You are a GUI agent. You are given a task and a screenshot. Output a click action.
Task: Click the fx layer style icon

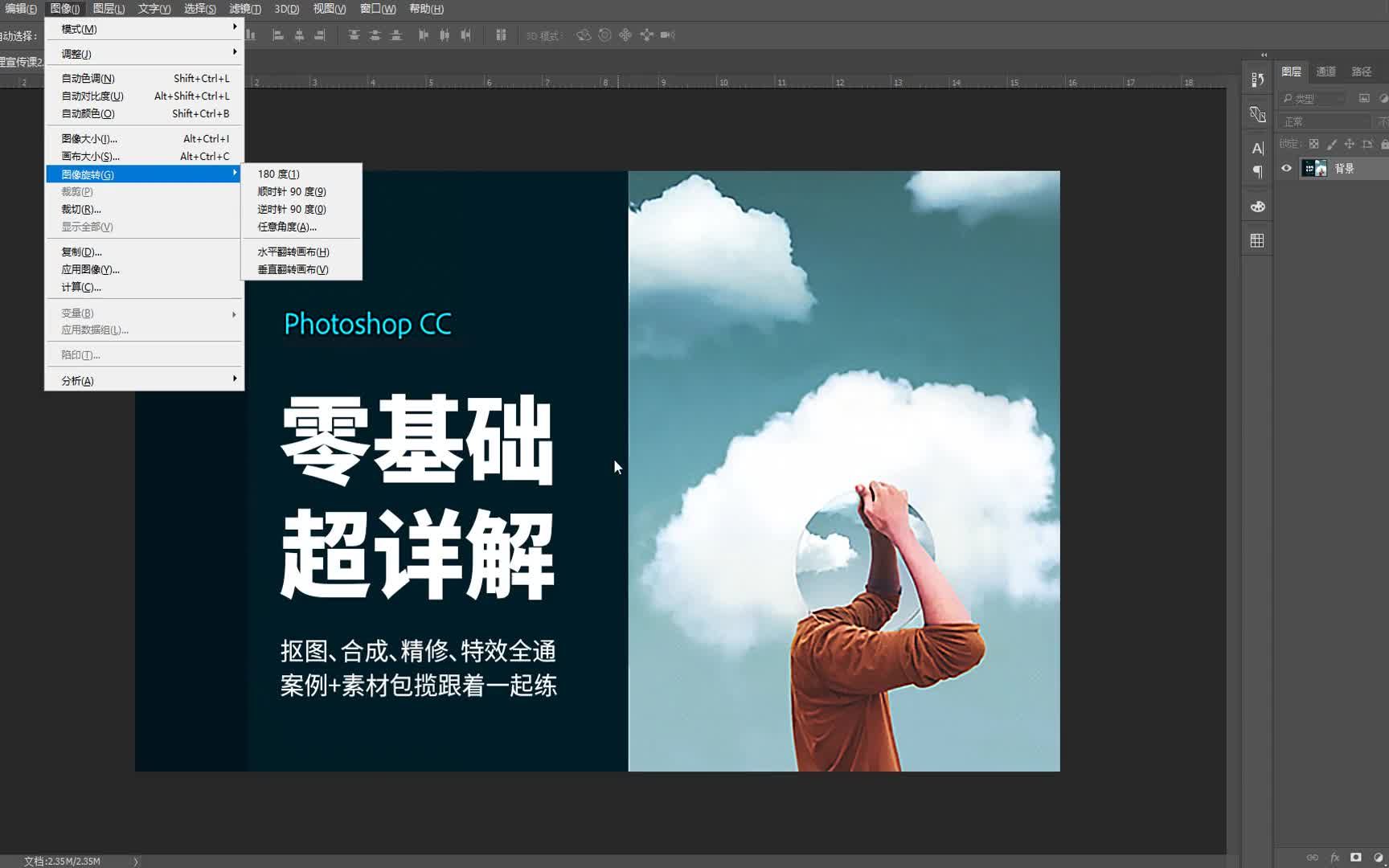1334,857
